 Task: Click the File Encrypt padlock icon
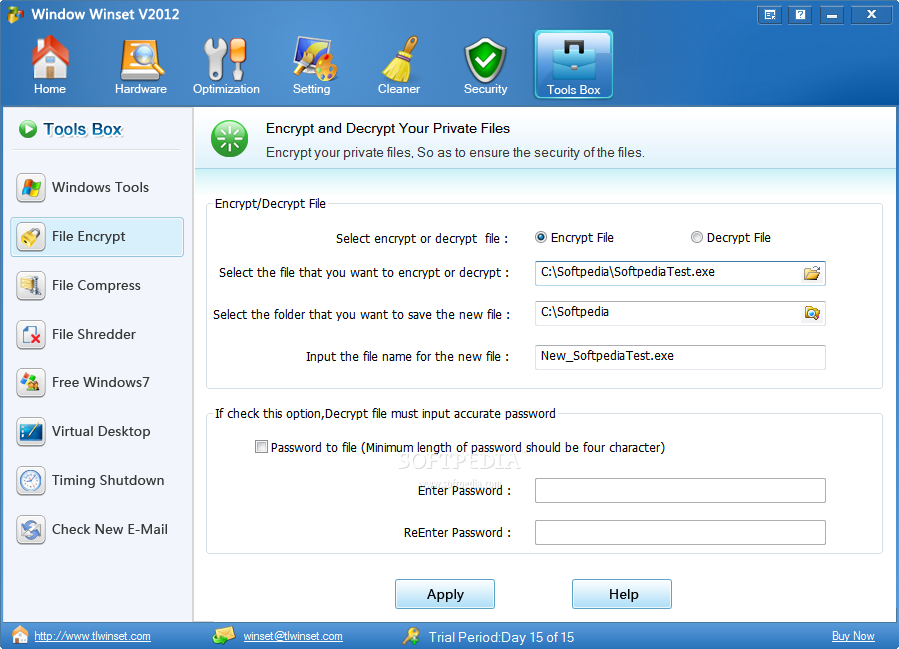pyautogui.click(x=31, y=237)
